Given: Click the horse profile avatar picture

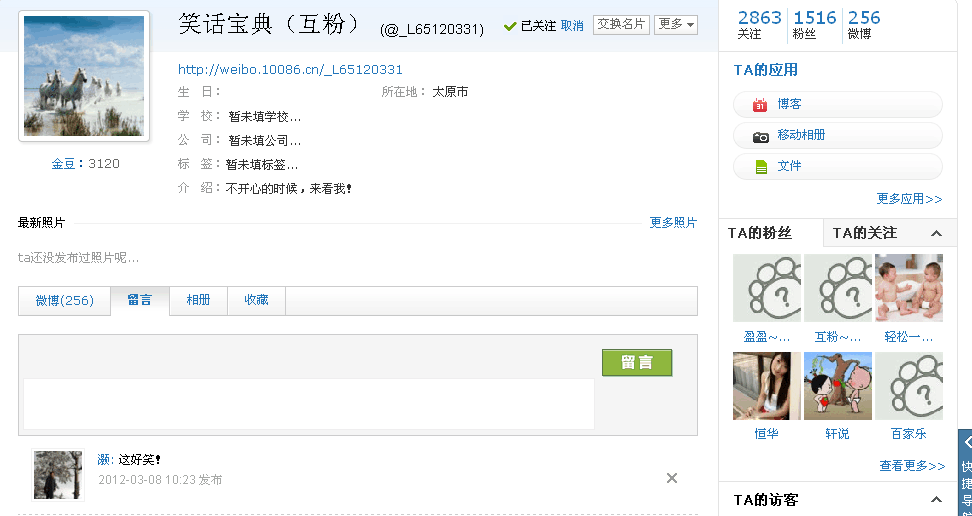Looking at the screenshot, I should [84, 76].
